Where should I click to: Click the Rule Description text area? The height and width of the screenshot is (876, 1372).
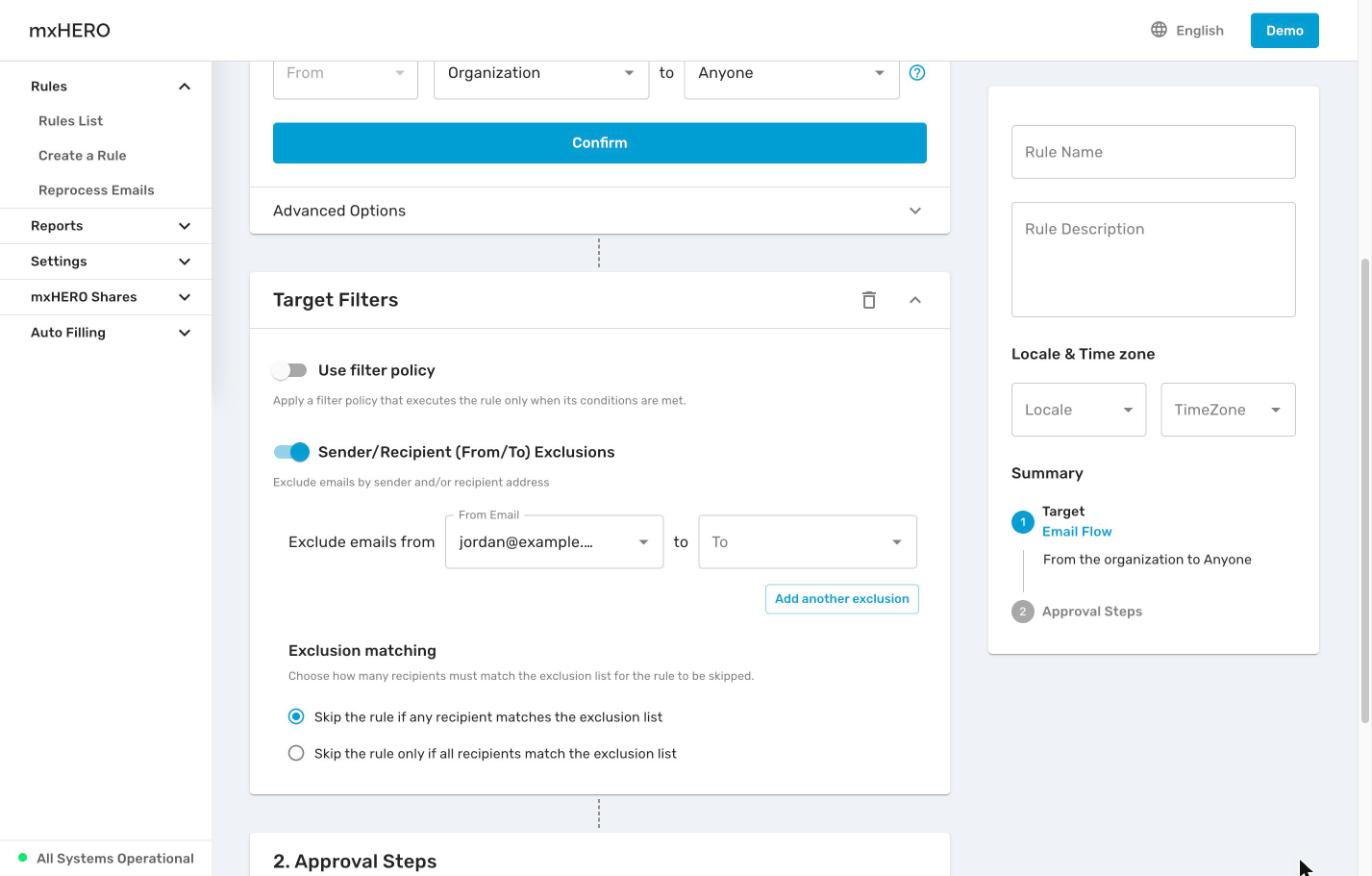1153,260
